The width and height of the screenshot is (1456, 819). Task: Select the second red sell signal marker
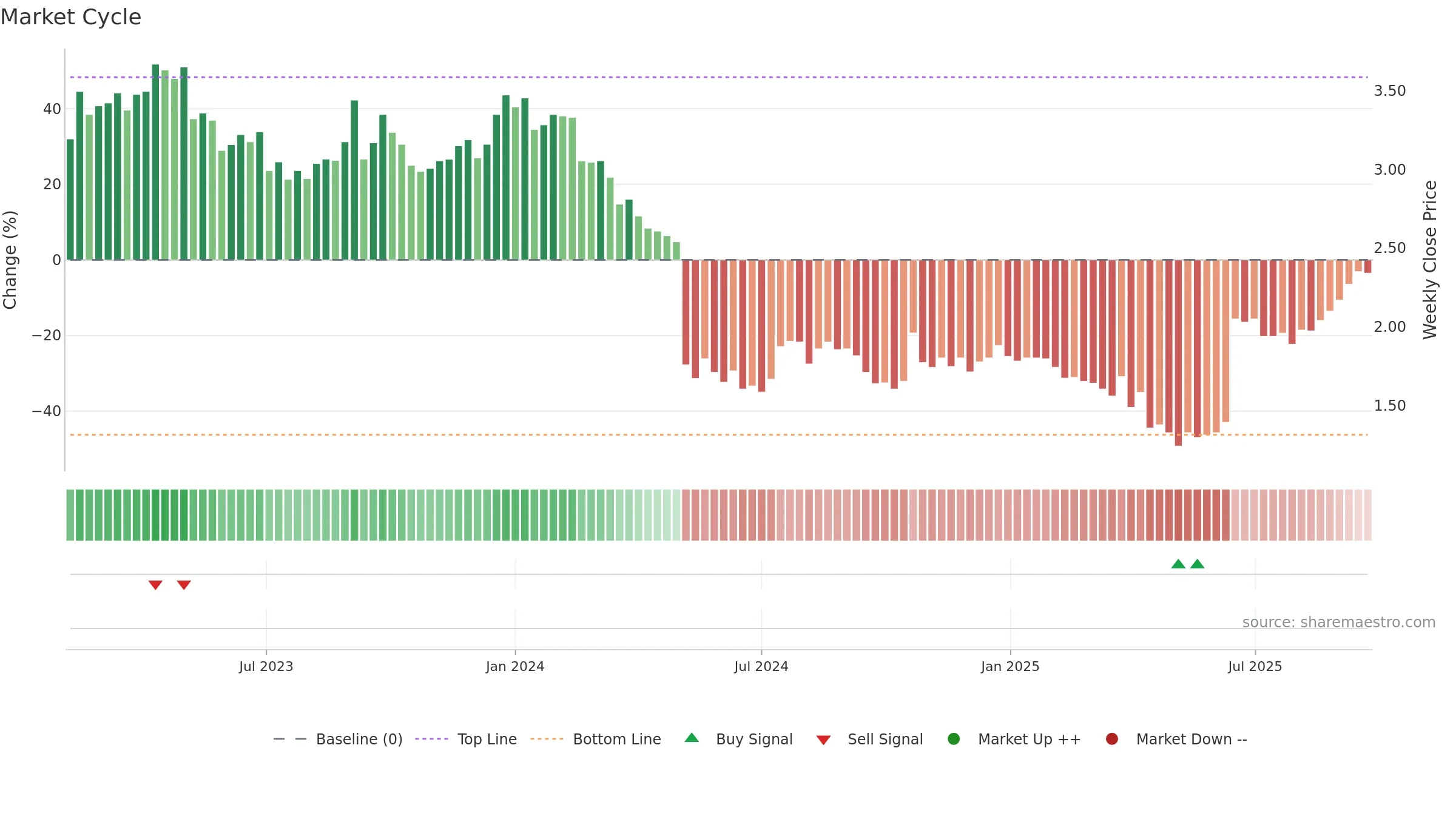tap(184, 585)
